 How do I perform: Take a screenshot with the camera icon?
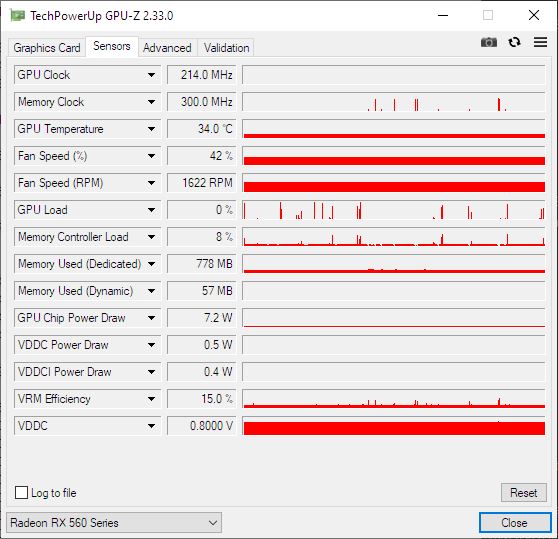(489, 42)
